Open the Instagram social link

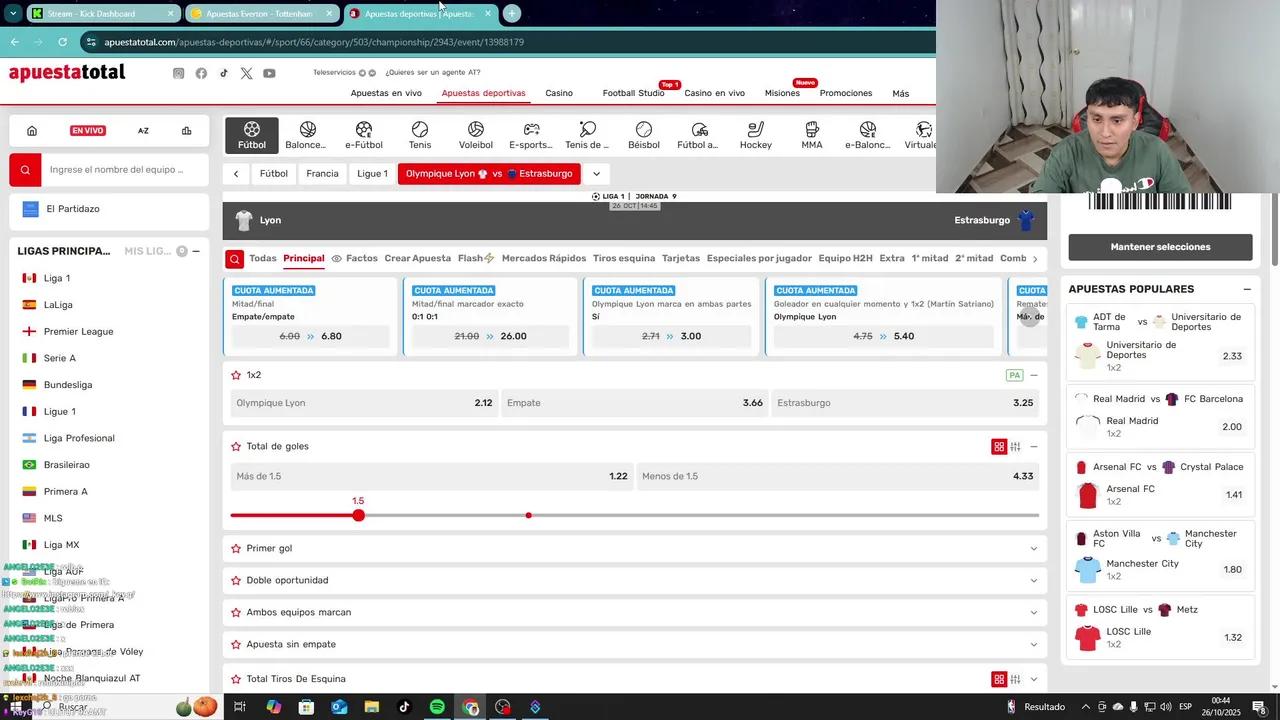click(x=178, y=73)
